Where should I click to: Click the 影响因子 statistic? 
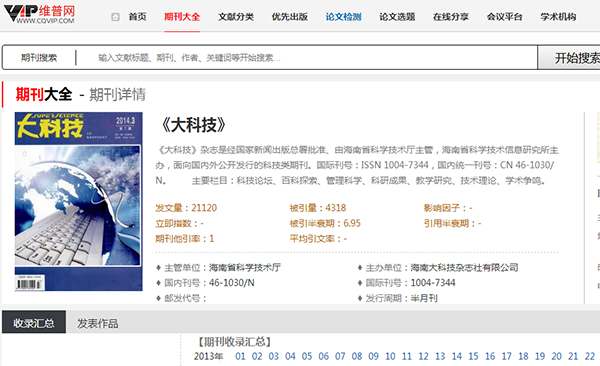coord(448,208)
